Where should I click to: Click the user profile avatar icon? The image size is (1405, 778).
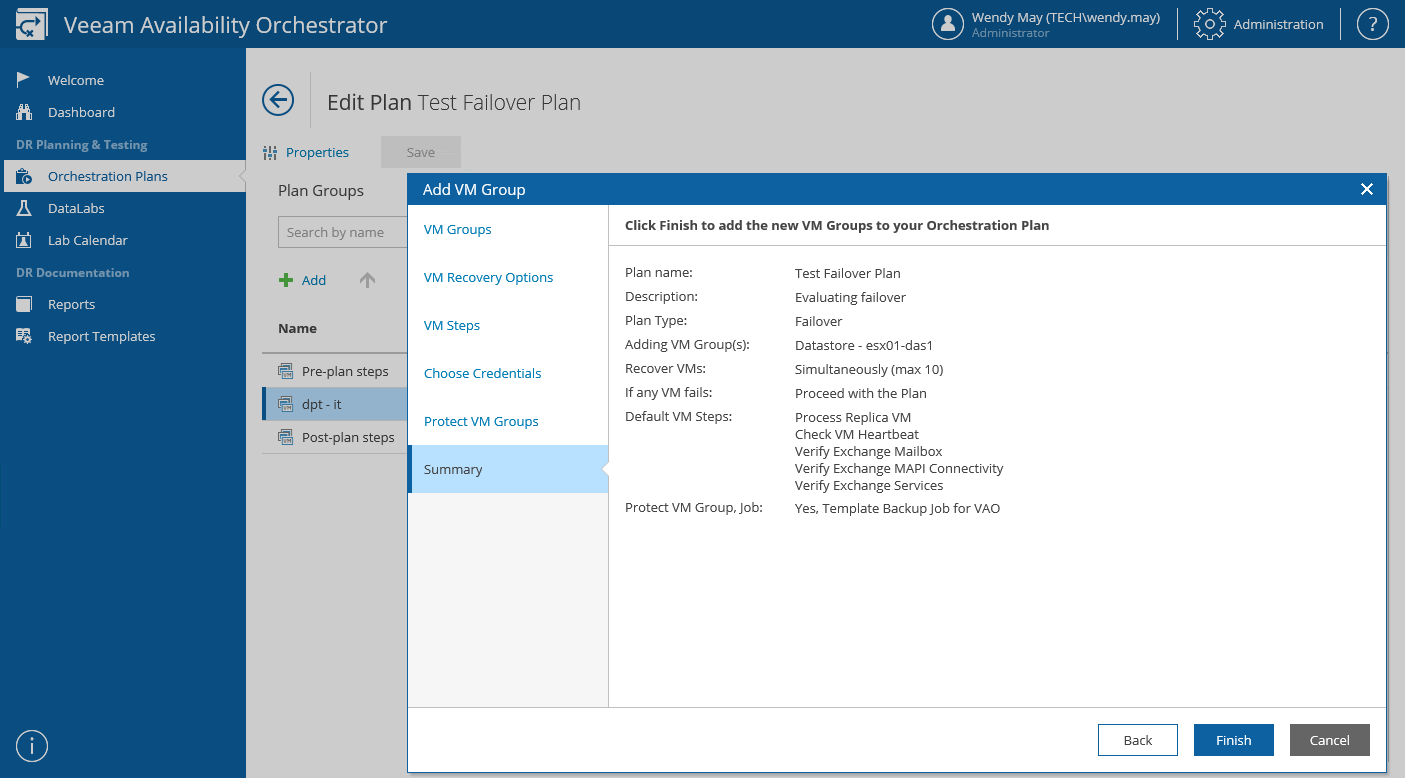tap(947, 25)
